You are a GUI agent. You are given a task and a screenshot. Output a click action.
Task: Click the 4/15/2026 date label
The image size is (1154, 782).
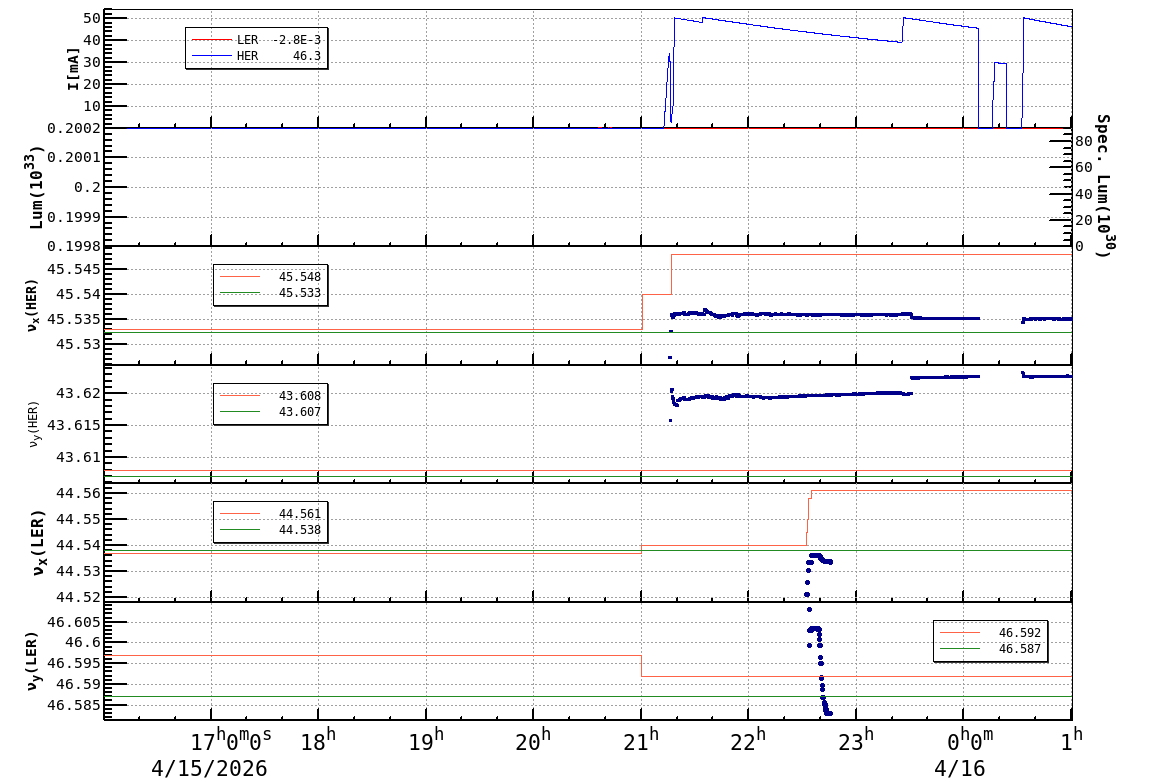click(x=209, y=769)
